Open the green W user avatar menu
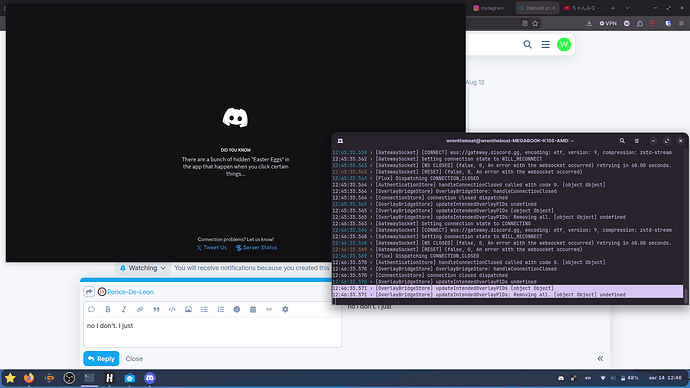Image resolution: width=690 pixels, height=388 pixels. tap(564, 44)
